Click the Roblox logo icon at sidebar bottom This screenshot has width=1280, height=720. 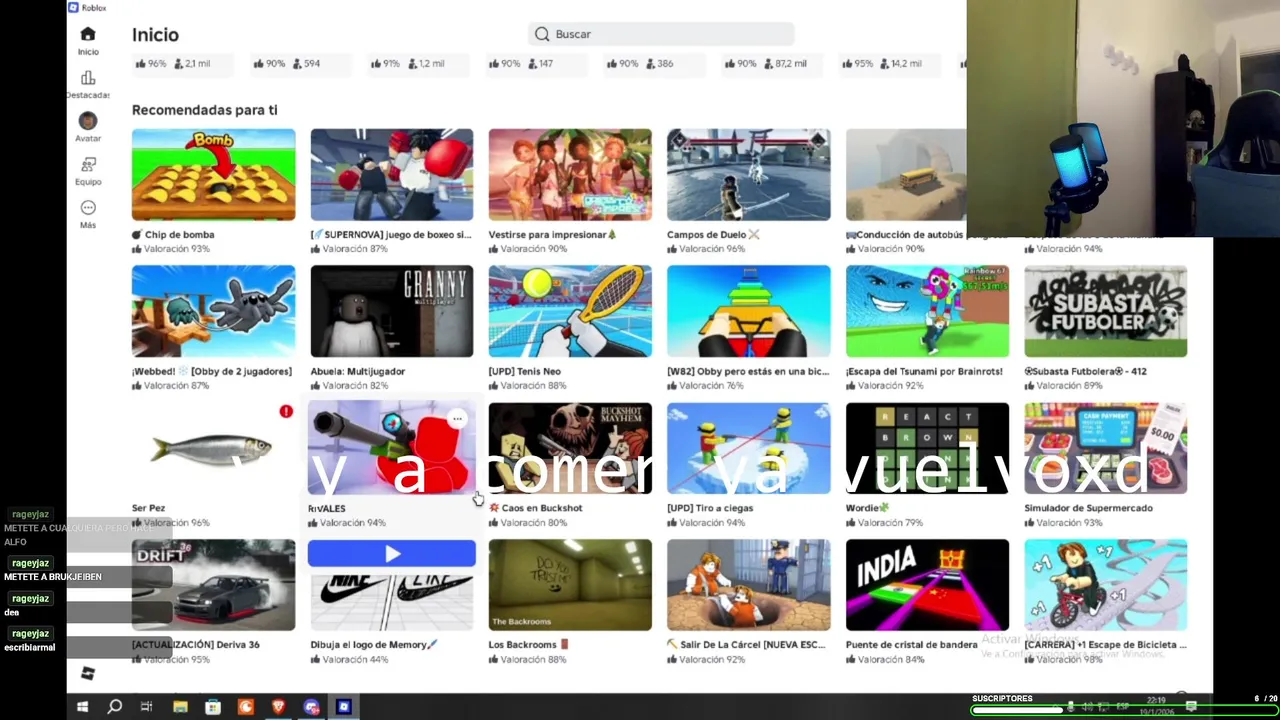point(88,674)
